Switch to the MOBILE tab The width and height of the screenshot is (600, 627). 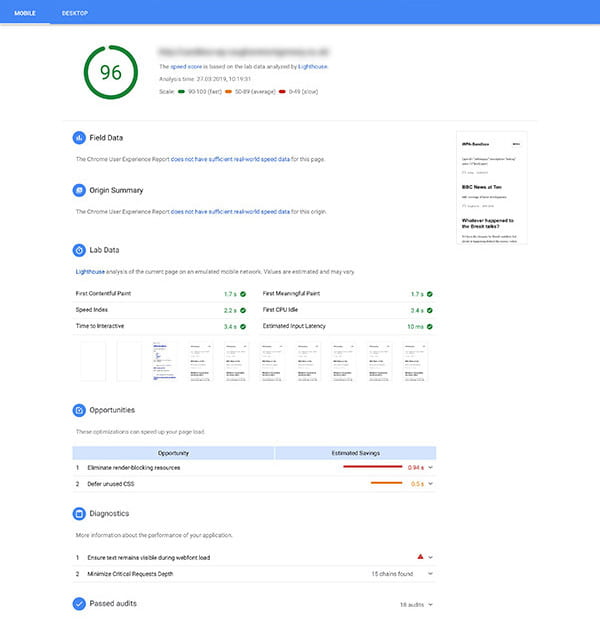pos(25,13)
